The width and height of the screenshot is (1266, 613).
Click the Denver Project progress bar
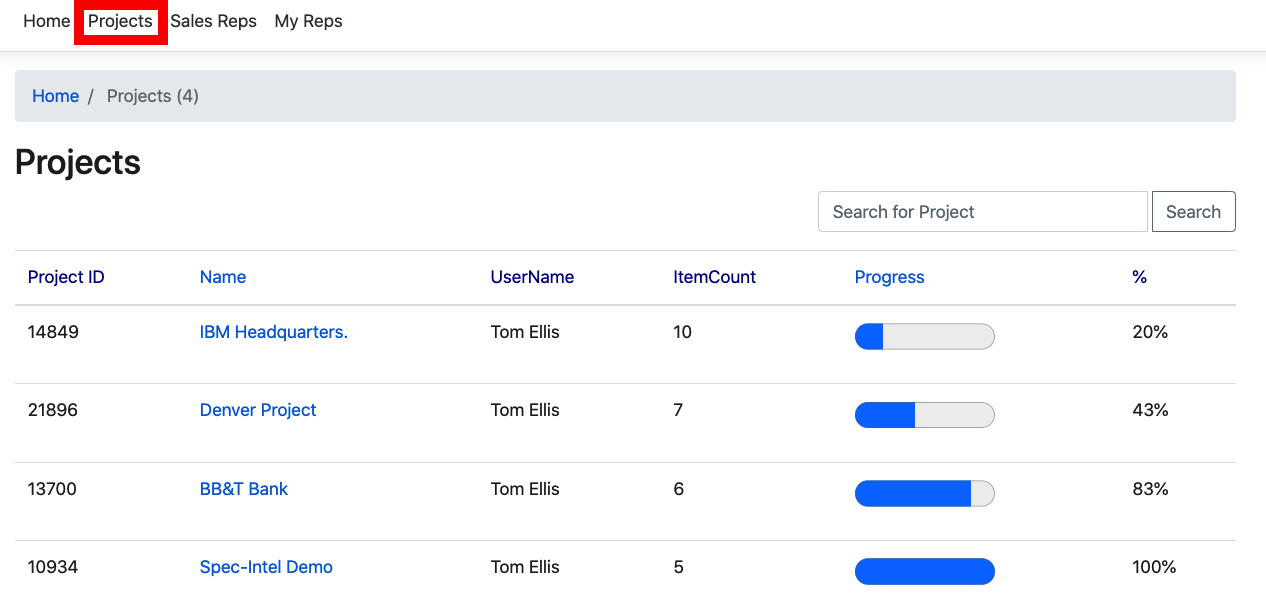[x=924, y=415]
